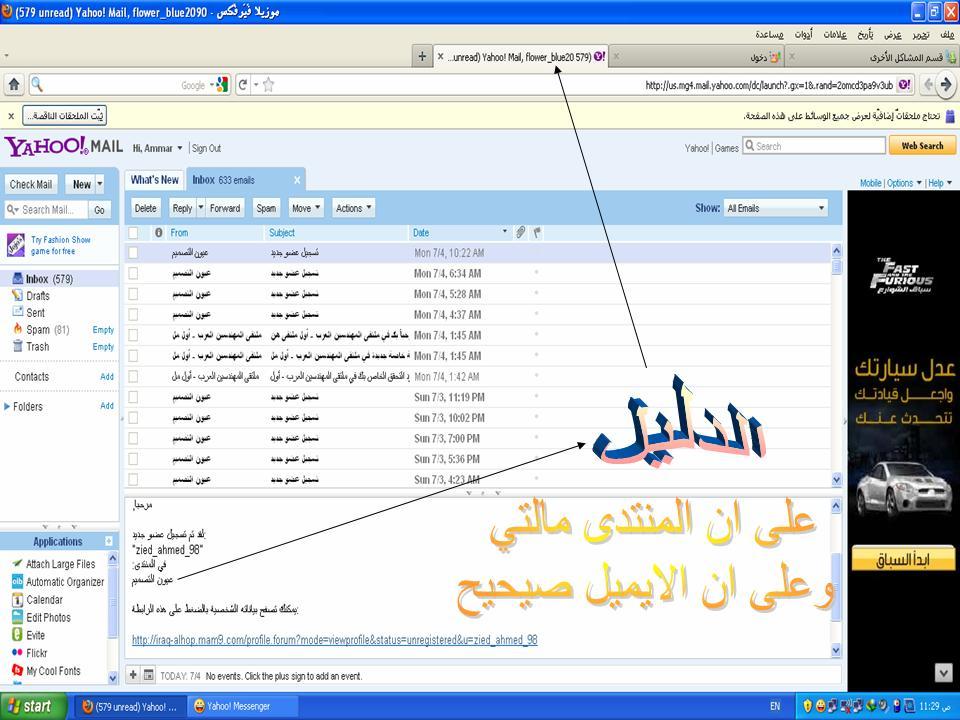
Task: Check the email from Sun 7/3, 7:00 PM
Action: pyautogui.click(x=133, y=438)
